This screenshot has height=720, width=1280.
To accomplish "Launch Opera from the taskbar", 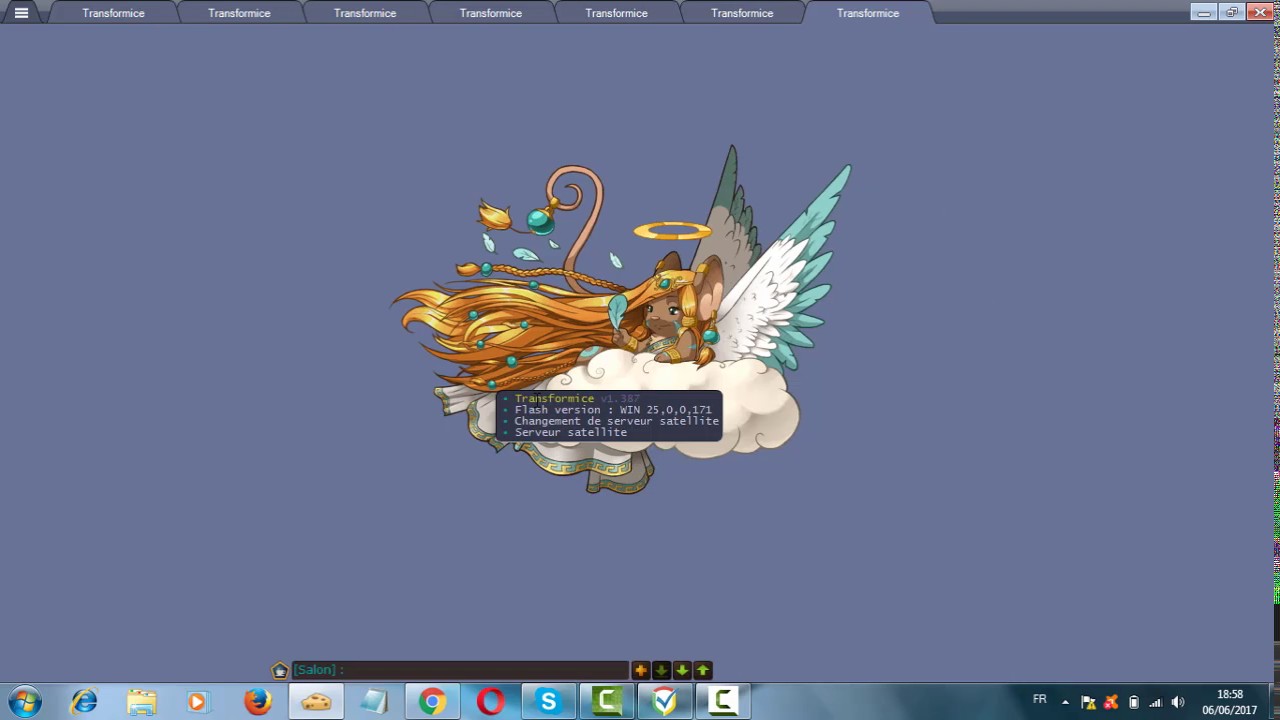I will (x=490, y=702).
